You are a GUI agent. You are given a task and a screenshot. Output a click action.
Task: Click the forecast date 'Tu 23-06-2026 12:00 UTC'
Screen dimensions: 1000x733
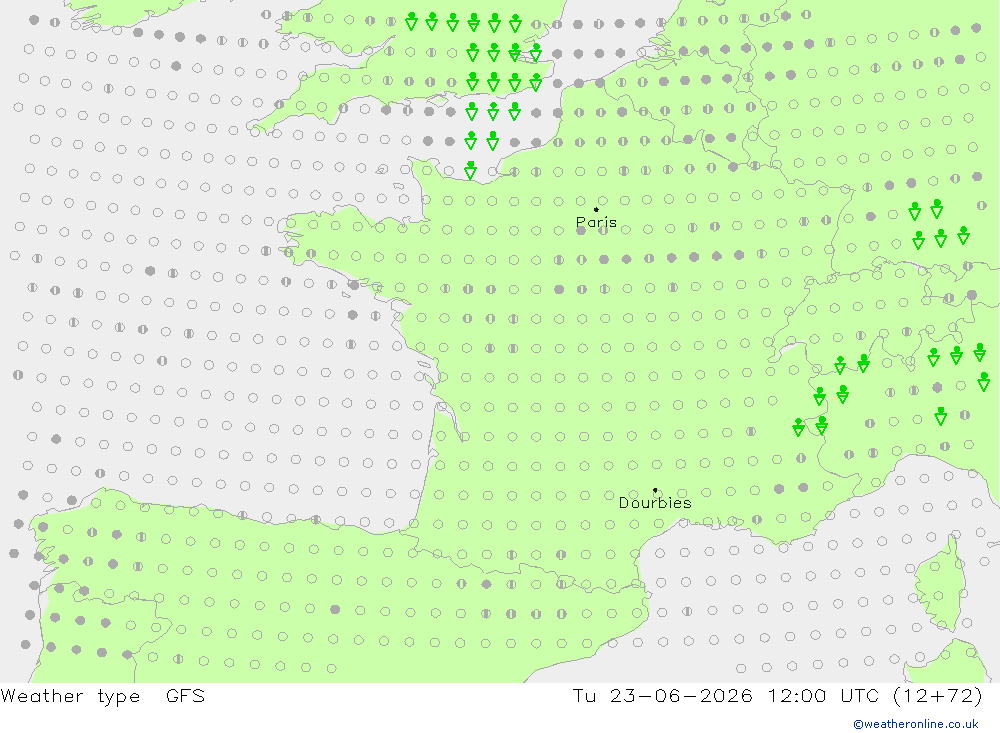pyautogui.click(x=728, y=695)
